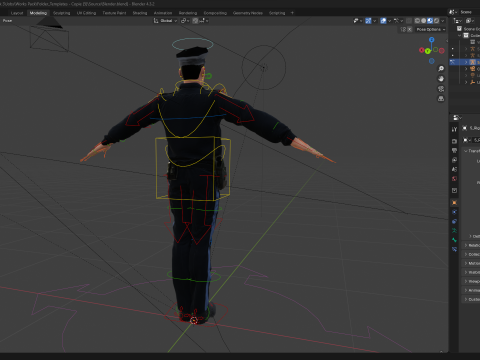Open the Tool properties tab
480x360 pixels.
(454, 129)
